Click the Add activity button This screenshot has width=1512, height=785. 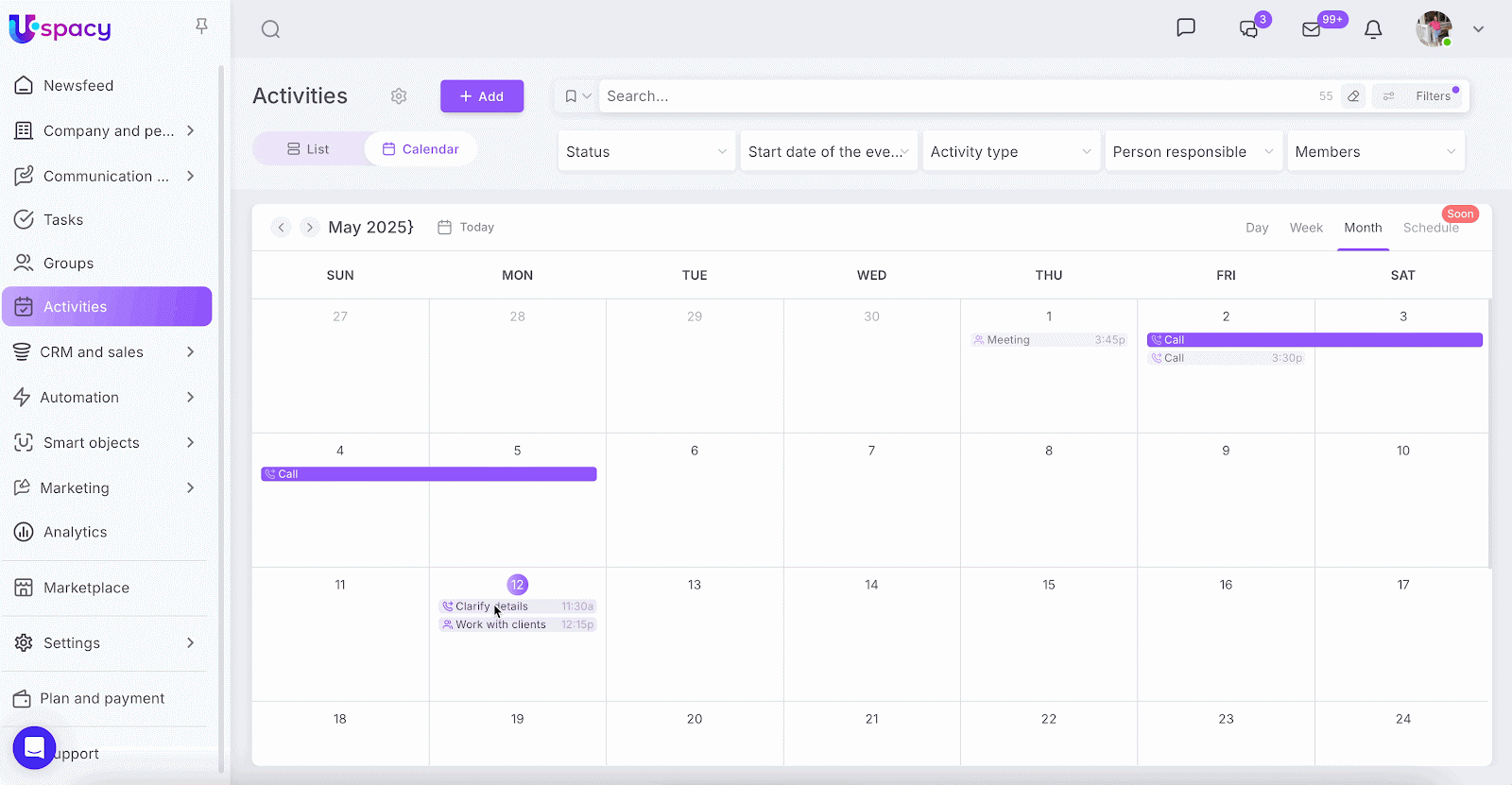coord(481,96)
